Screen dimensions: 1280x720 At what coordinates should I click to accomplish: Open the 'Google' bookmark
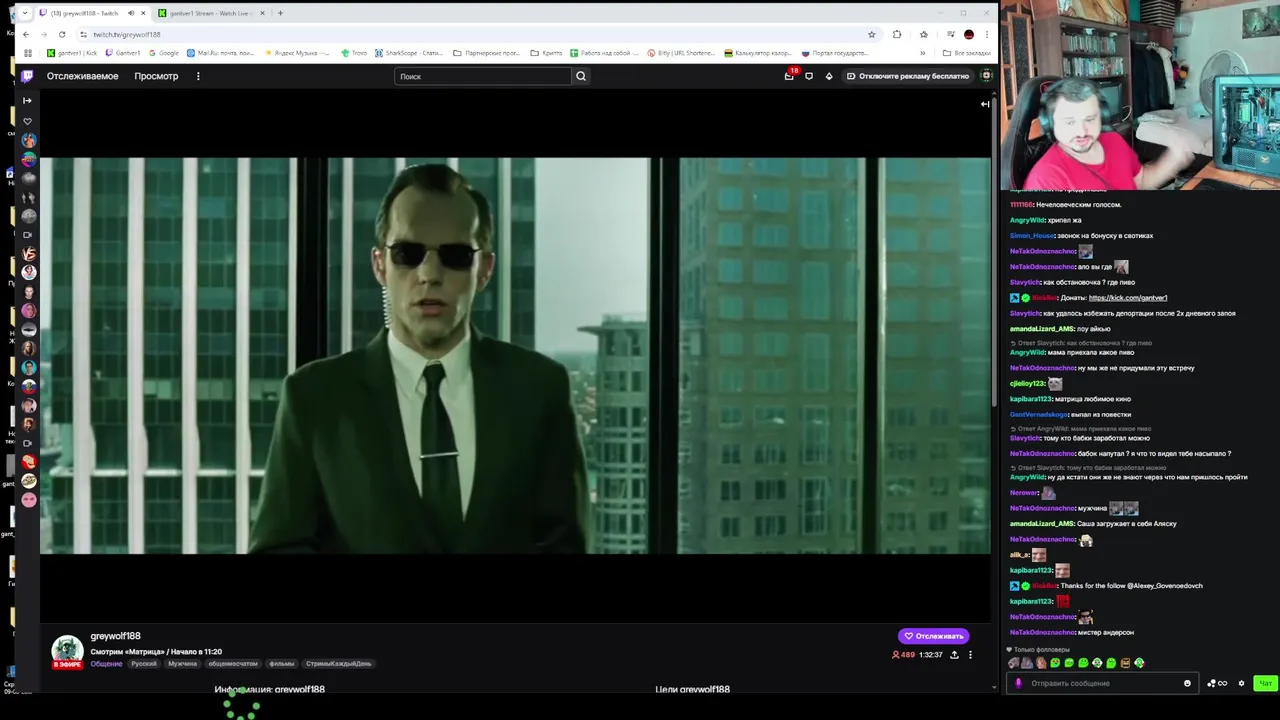[x=164, y=53]
